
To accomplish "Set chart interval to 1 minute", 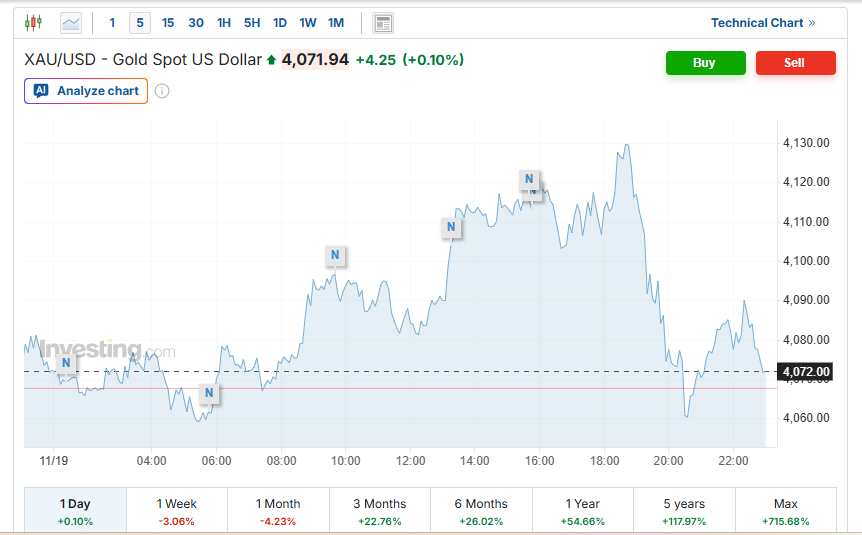I will 112,23.
